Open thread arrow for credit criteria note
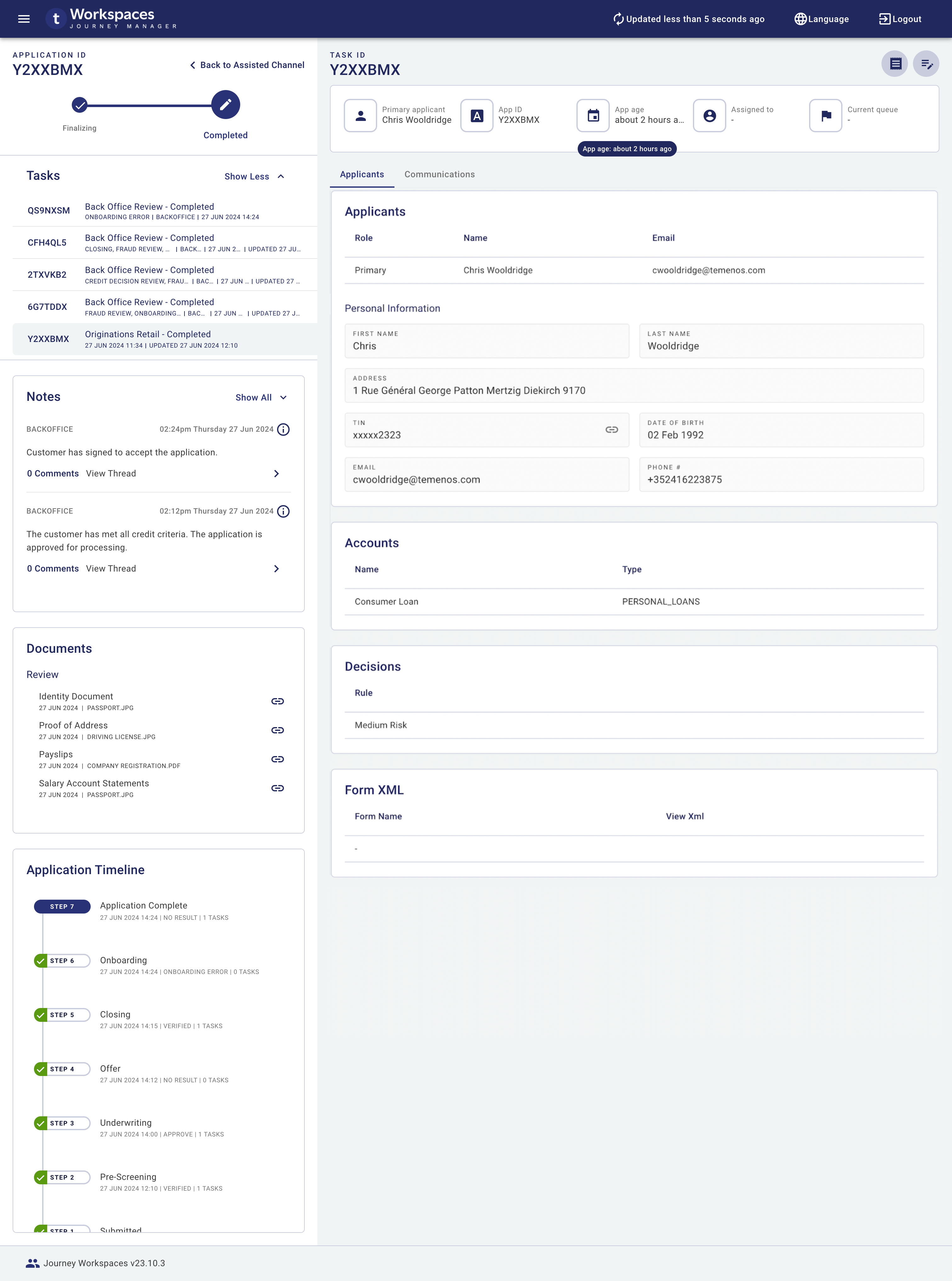The image size is (952, 1281). pyautogui.click(x=277, y=569)
